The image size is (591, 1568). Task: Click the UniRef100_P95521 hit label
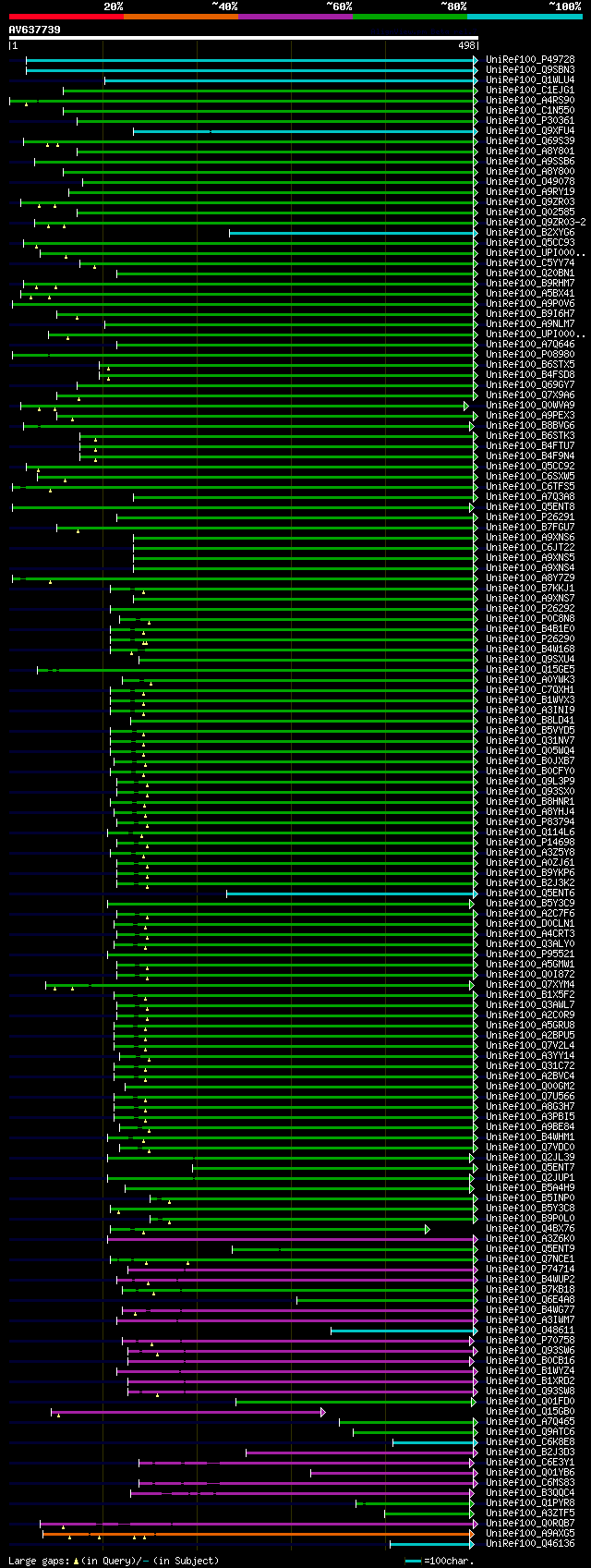530,954
